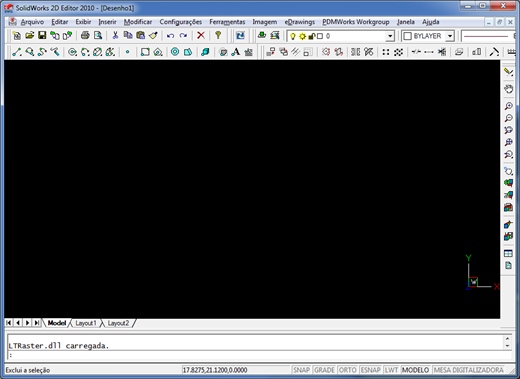Open the BYLAYER color dropdown

click(x=450, y=36)
